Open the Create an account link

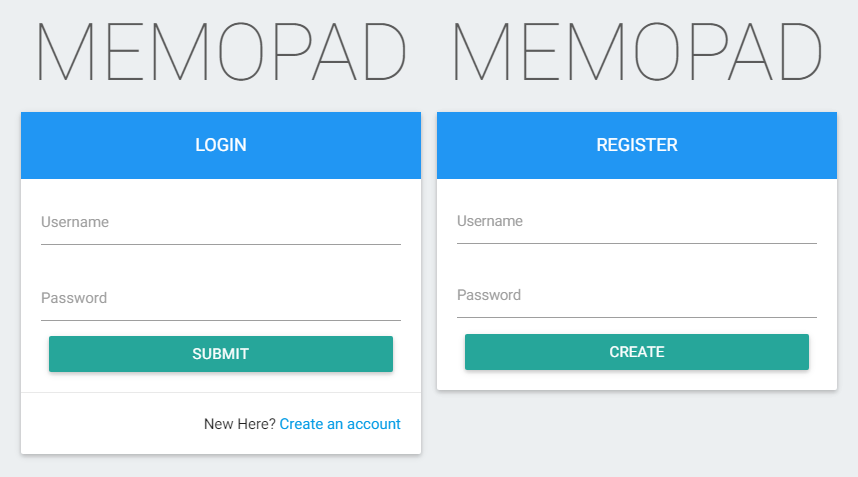(340, 424)
